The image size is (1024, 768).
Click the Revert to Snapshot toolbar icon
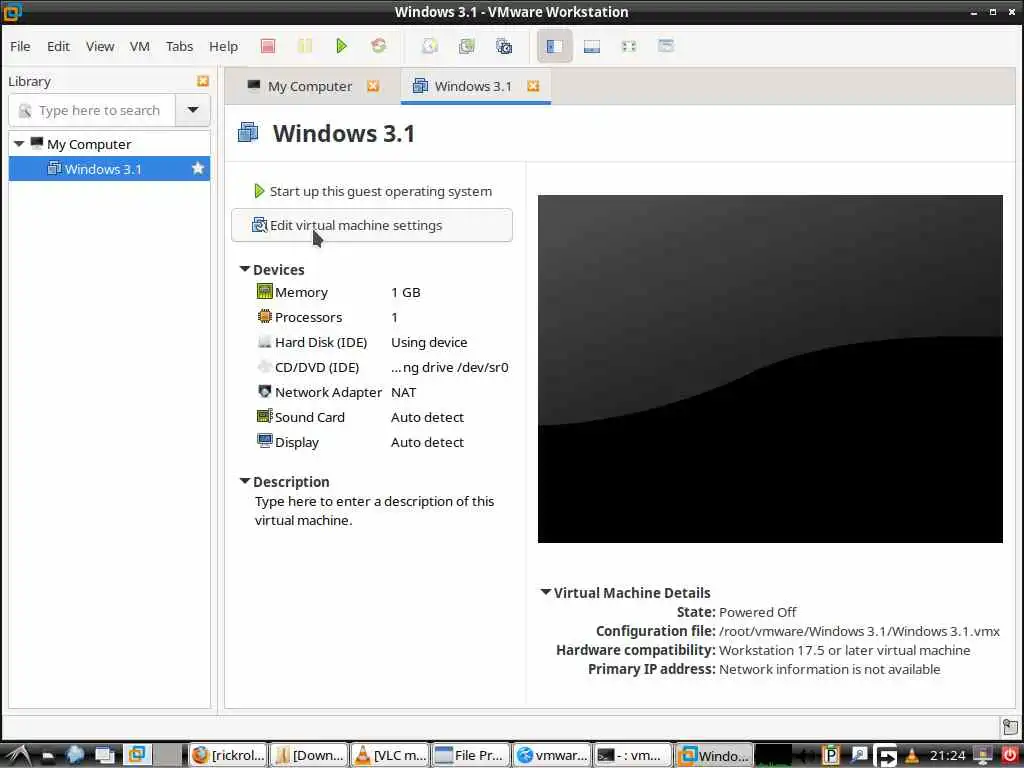(x=466, y=46)
